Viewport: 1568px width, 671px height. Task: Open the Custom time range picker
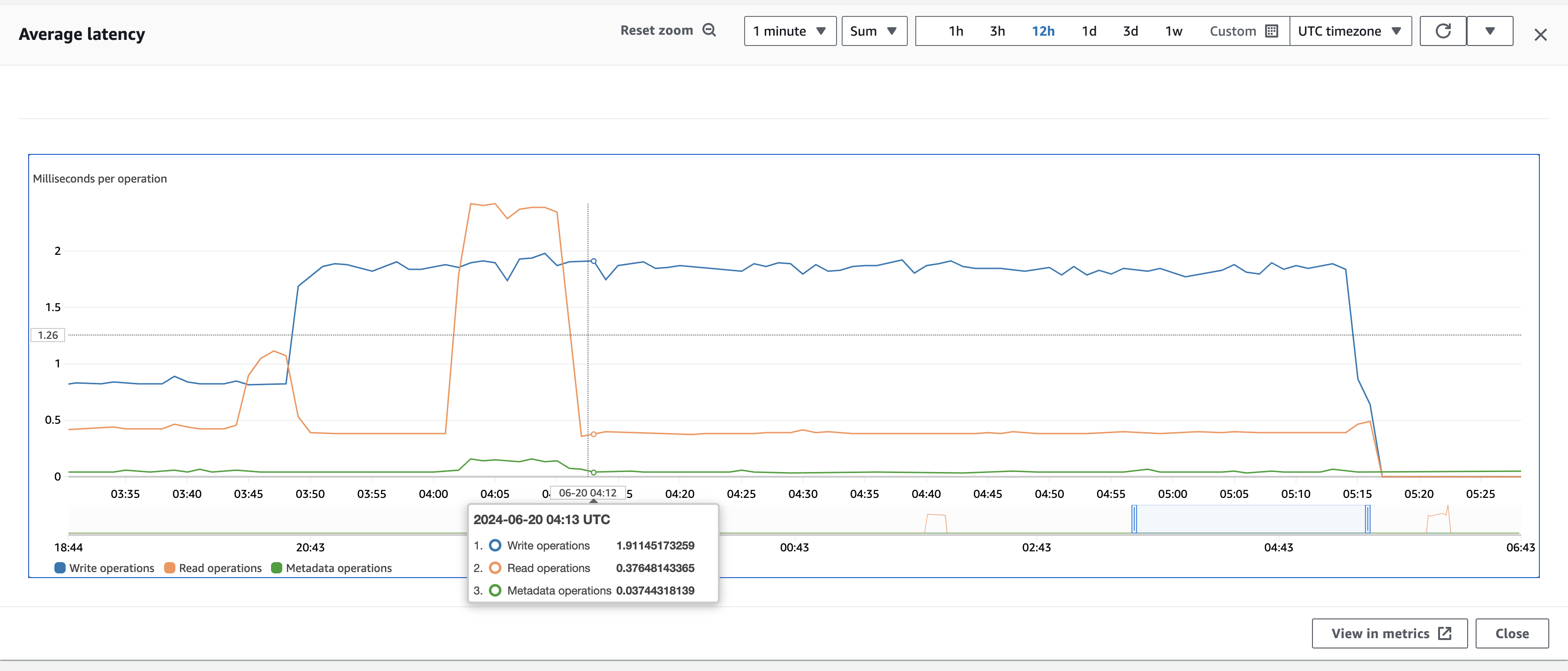1243,31
